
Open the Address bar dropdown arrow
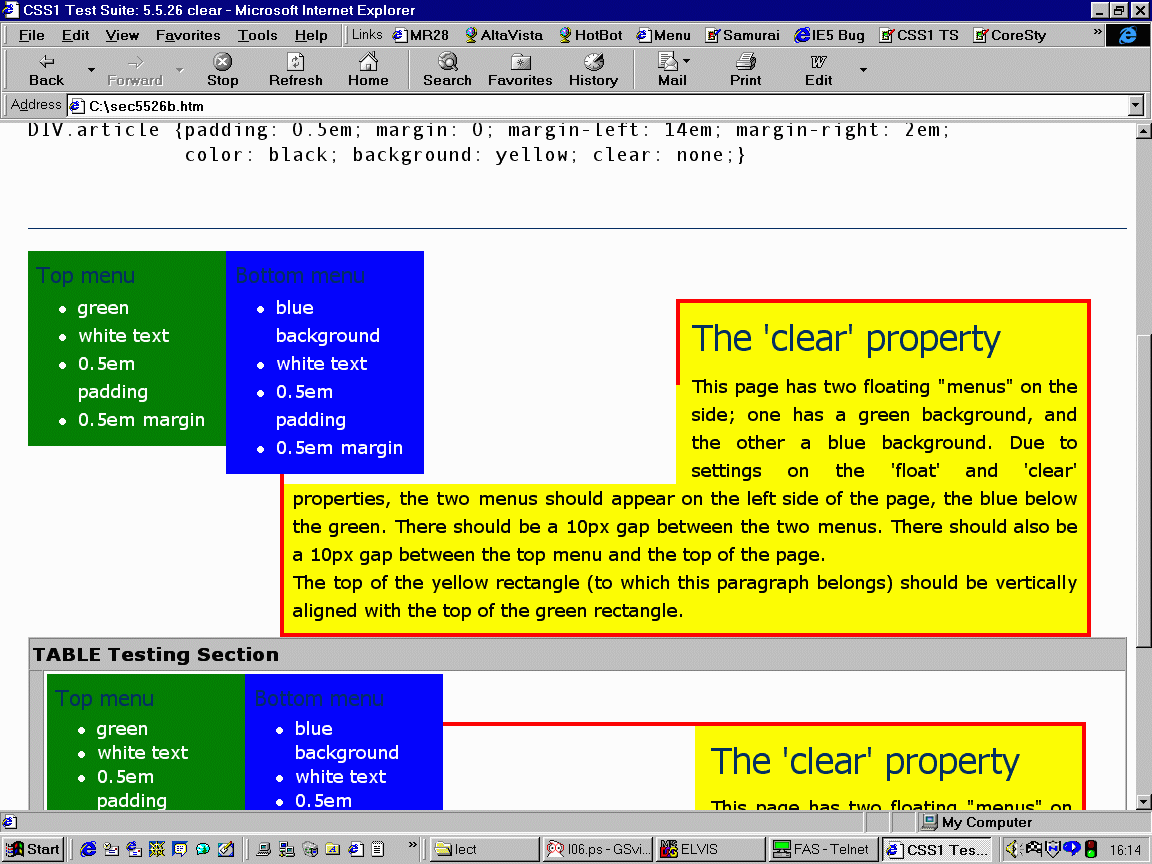click(1135, 105)
